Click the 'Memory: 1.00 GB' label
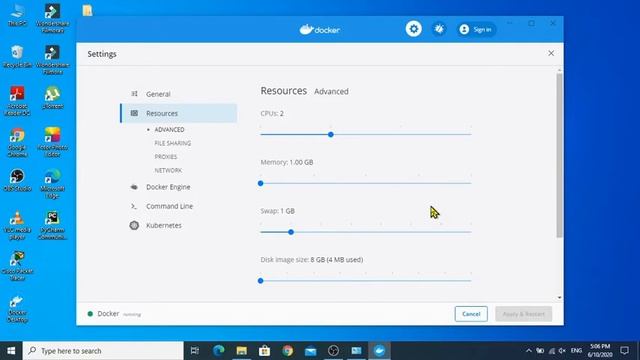The height and width of the screenshot is (360, 640). coord(287,162)
